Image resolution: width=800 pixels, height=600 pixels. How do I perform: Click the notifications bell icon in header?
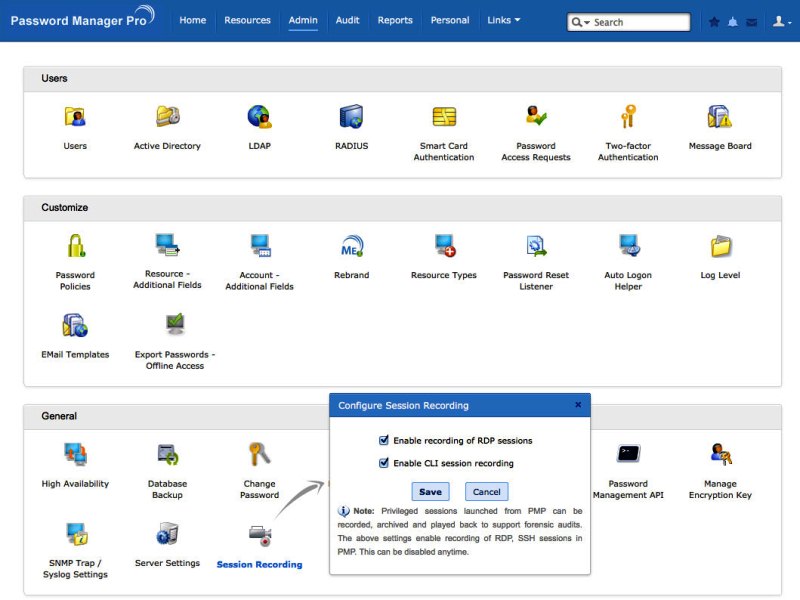(x=733, y=22)
